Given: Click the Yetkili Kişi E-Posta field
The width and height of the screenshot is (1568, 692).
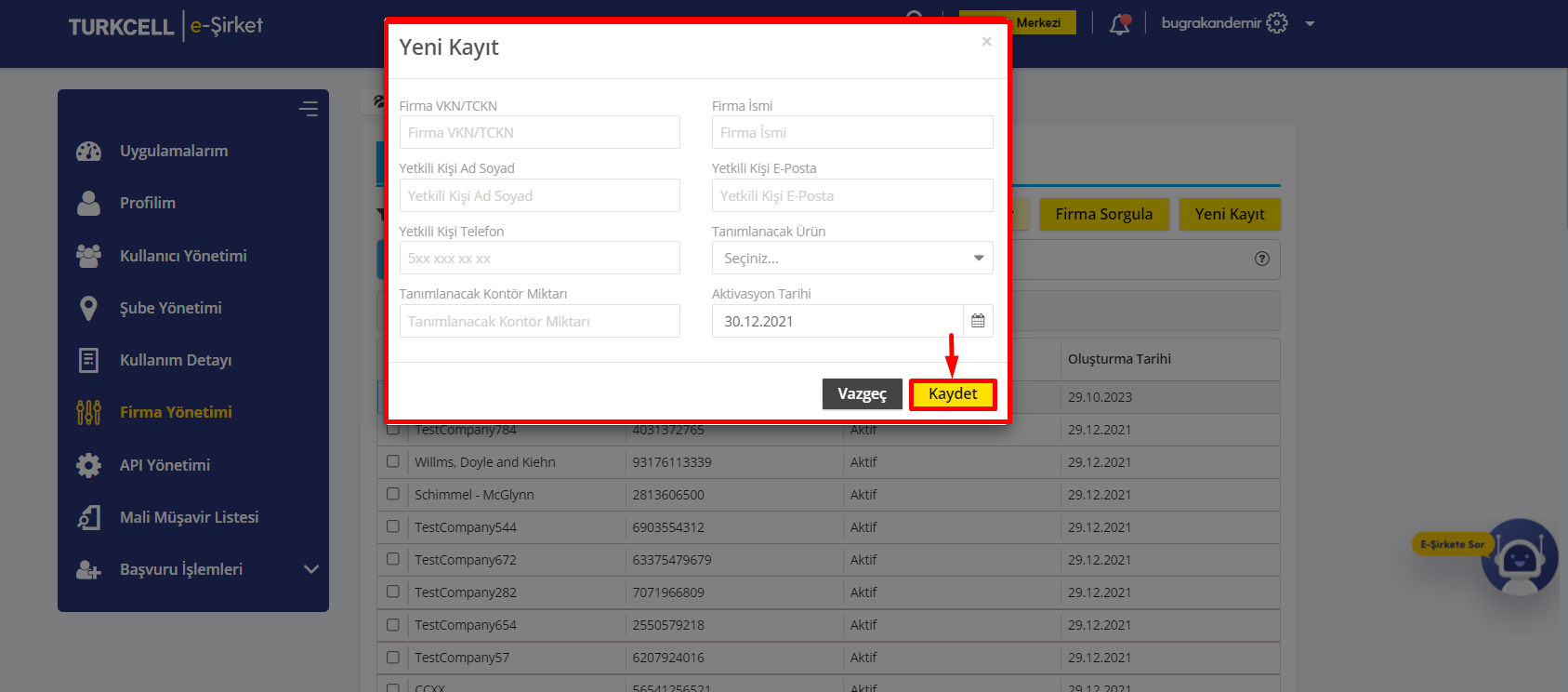Looking at the screenshot, I should [852, 195].
